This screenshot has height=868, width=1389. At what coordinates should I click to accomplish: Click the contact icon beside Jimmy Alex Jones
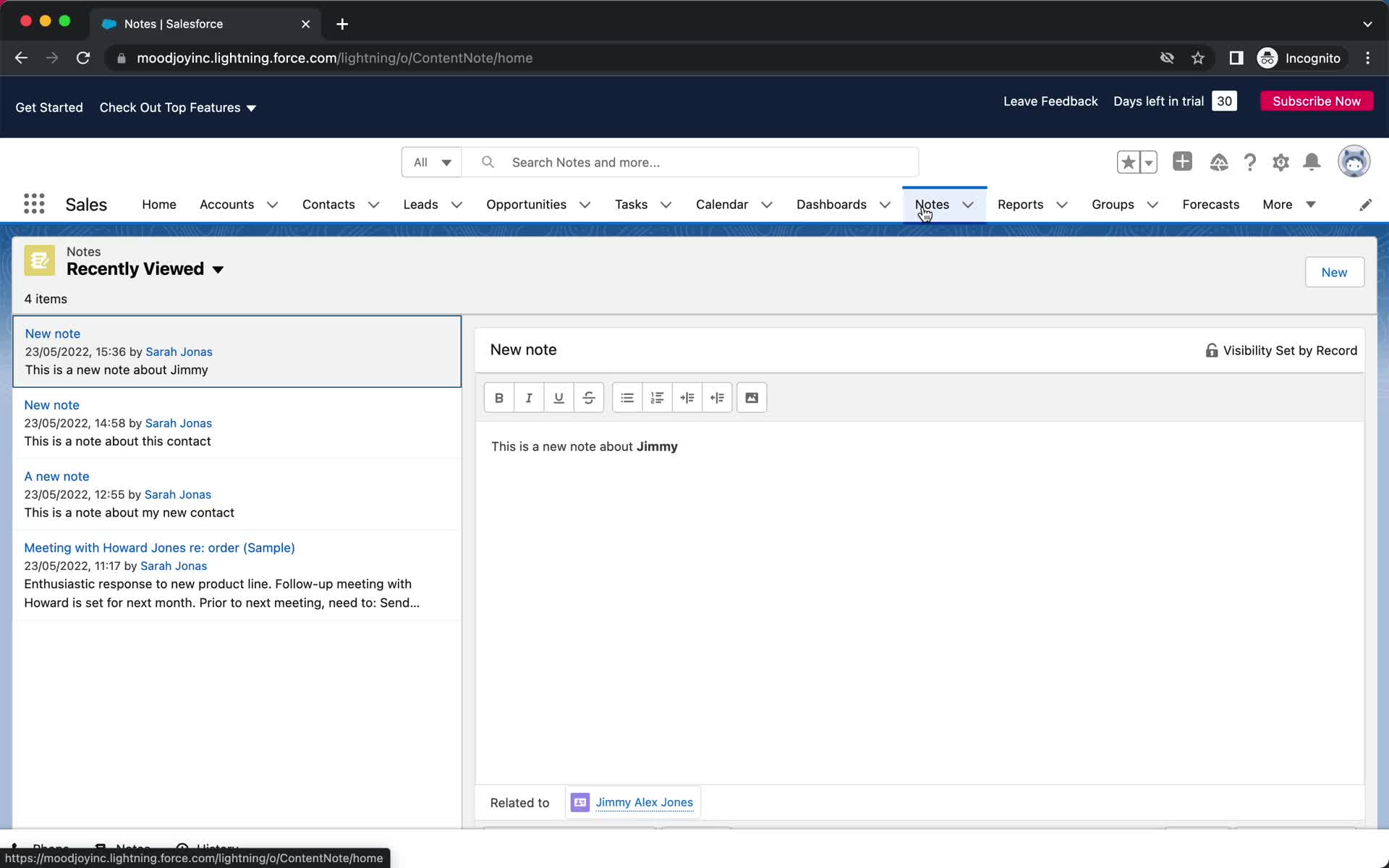pos(580,802)
